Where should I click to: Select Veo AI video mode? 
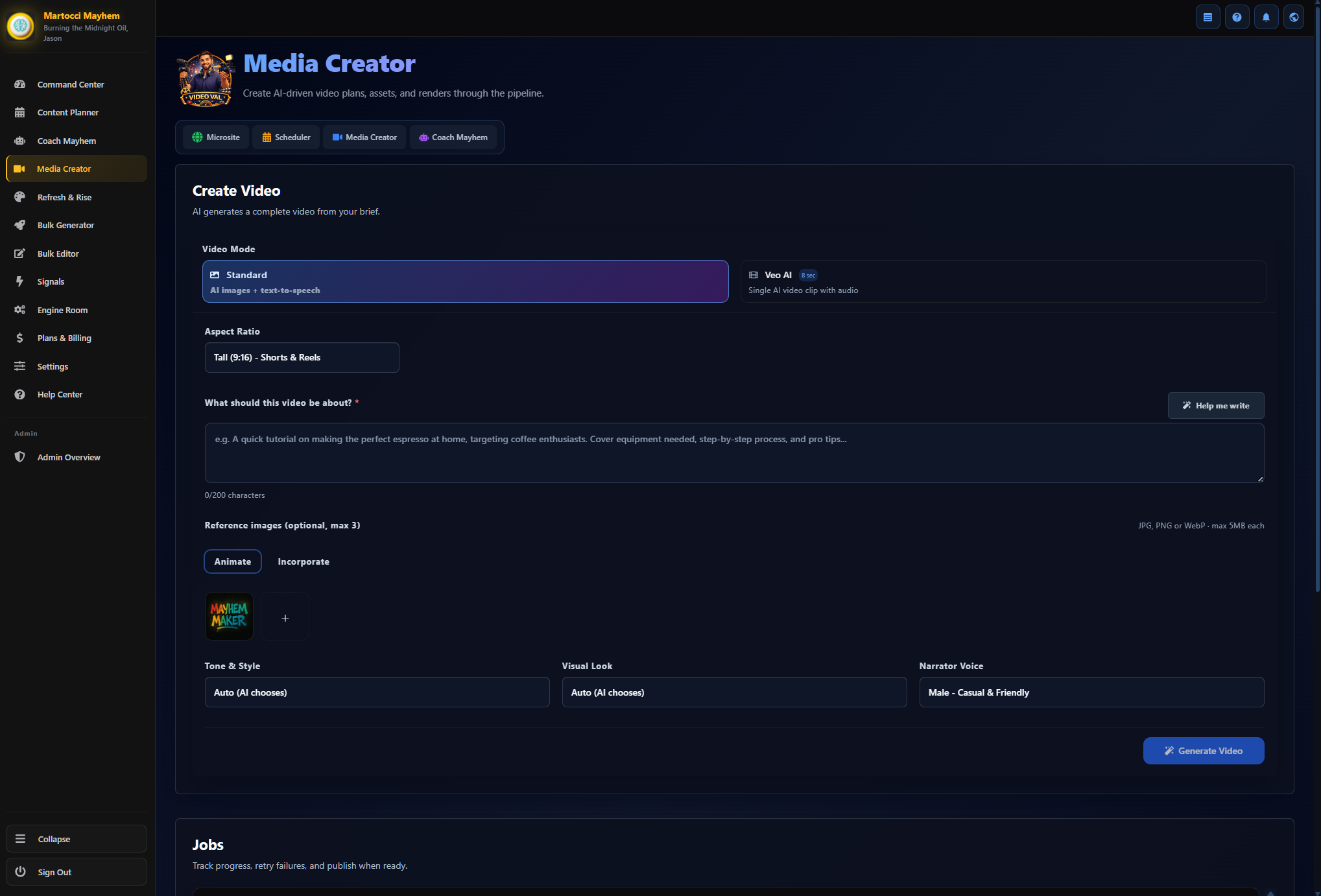1003,281
